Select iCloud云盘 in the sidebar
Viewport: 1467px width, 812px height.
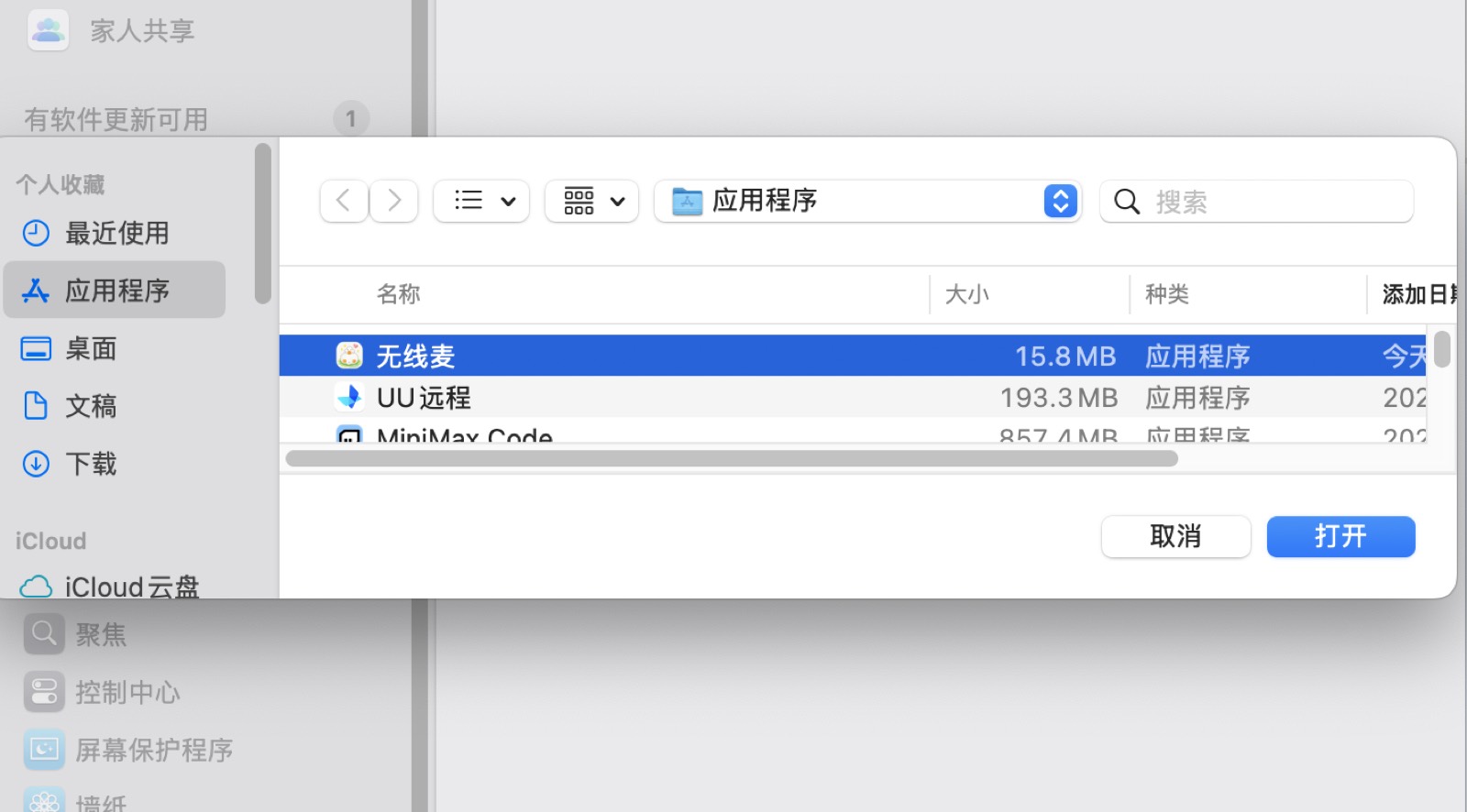115,586
